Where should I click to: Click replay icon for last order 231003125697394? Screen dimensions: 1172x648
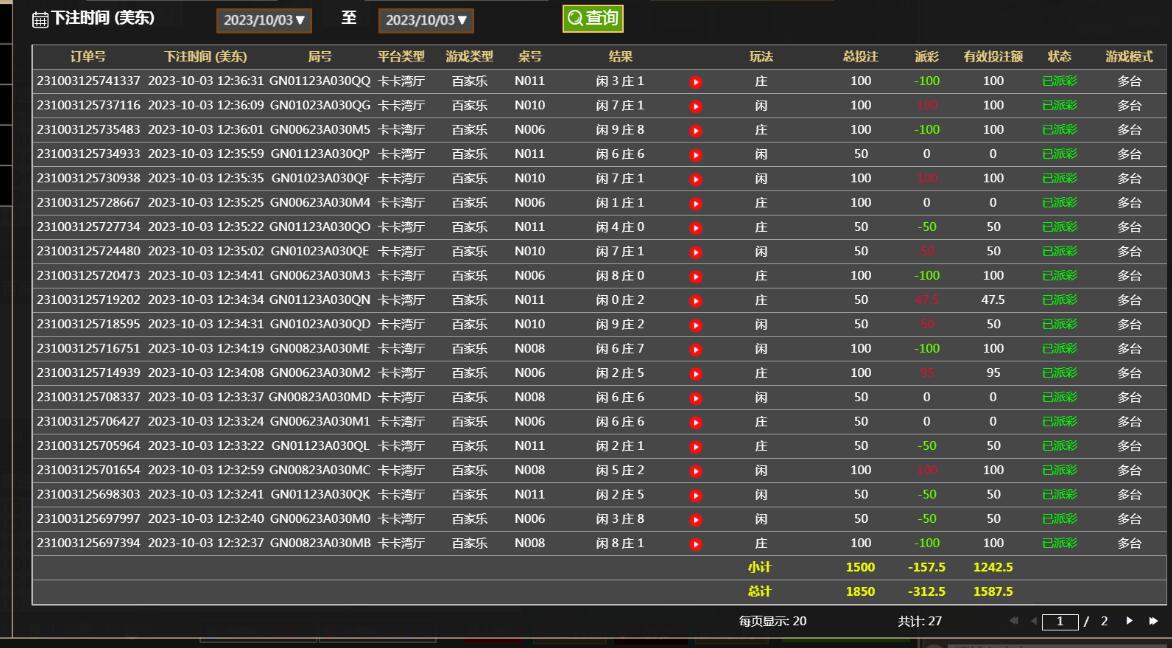(696, 544)
